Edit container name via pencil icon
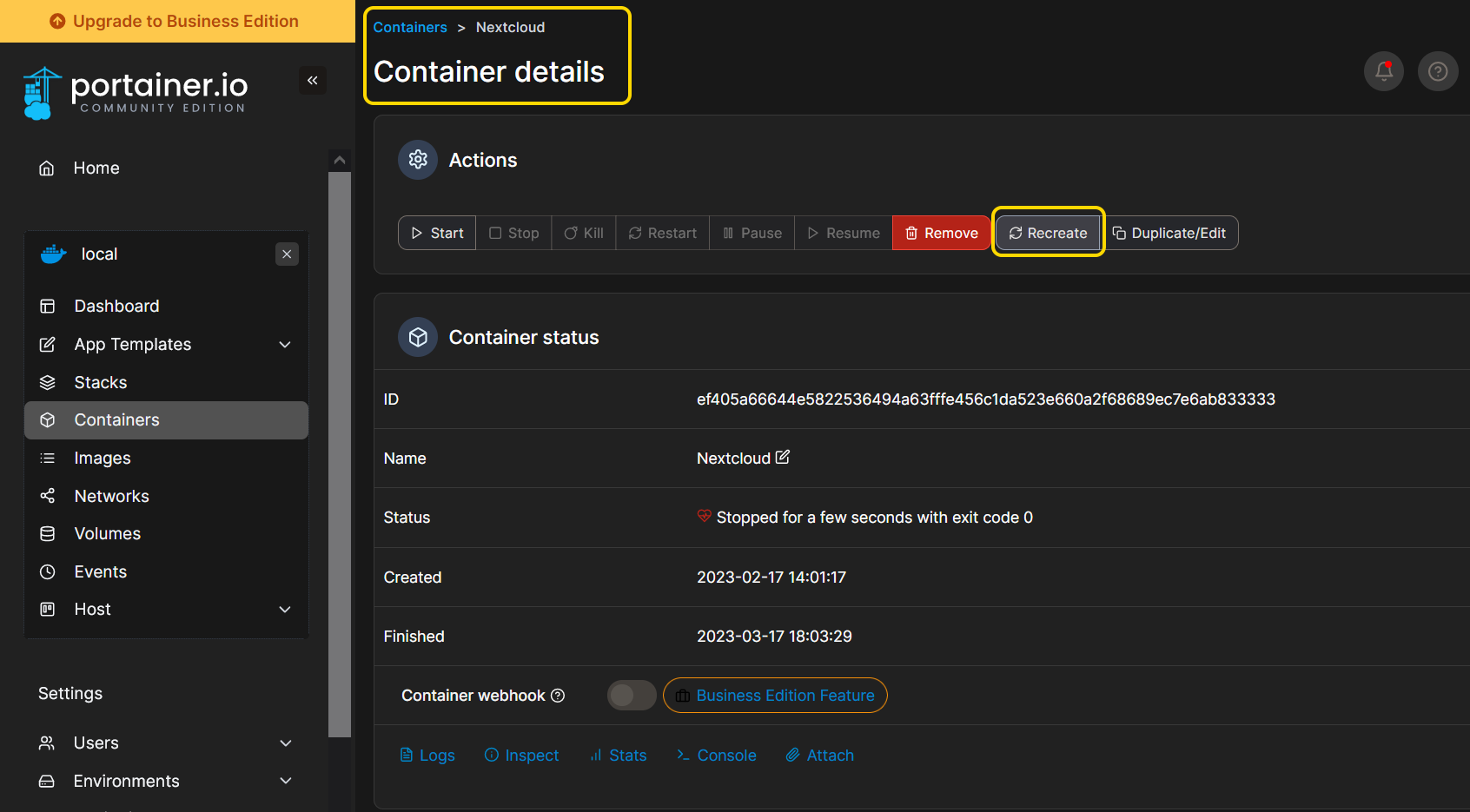Image resolution: width=1470 pixels, height=812 pixels. click(783, 457)
